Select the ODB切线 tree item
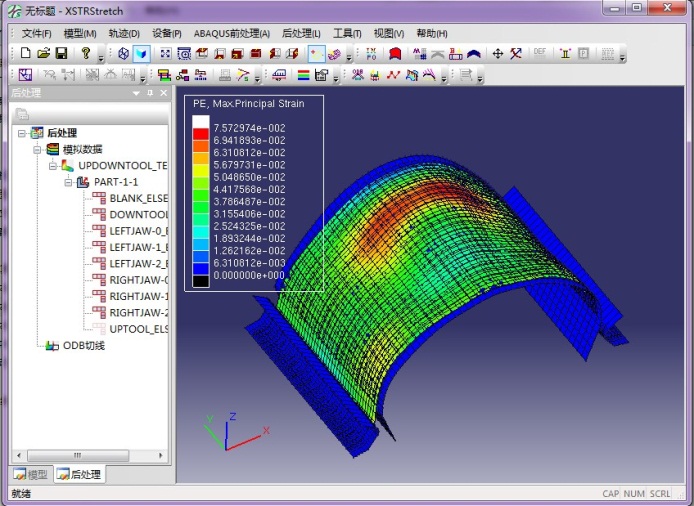Image resolution: width=694 pixels, height=506 pixels. pos(84,346)
